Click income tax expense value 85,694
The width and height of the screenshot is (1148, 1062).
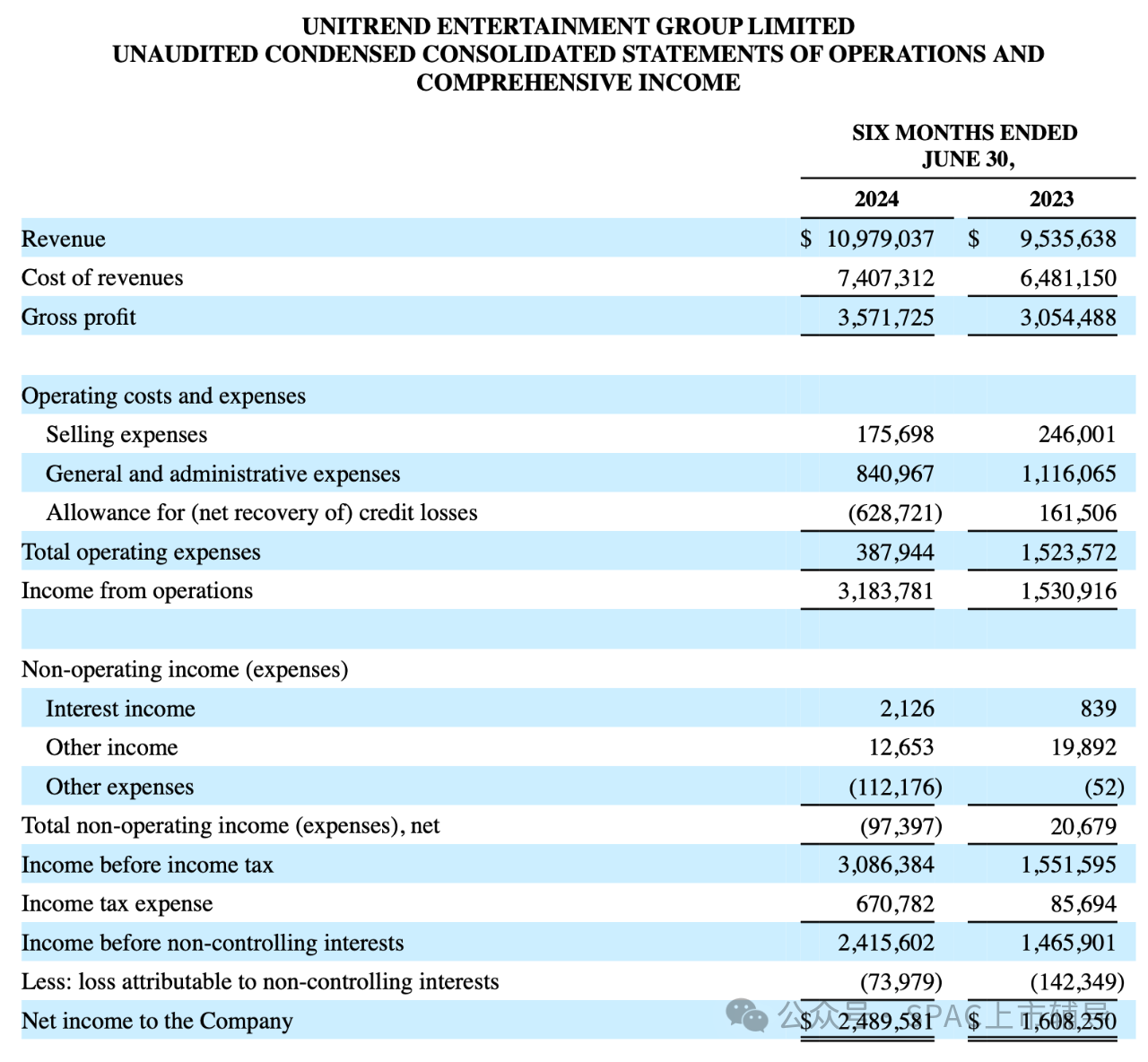(x=1084, y=904)
